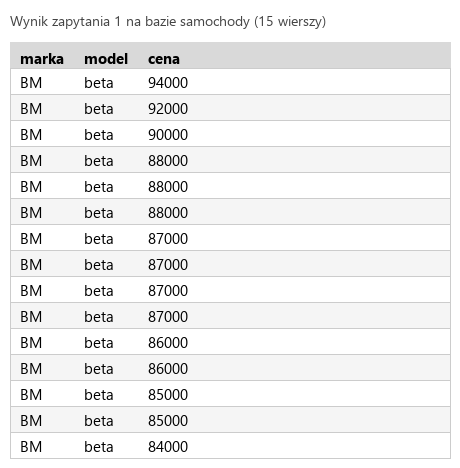Click the first 88000 price cell
460x468 pixels.
click(x=168, y=161)
